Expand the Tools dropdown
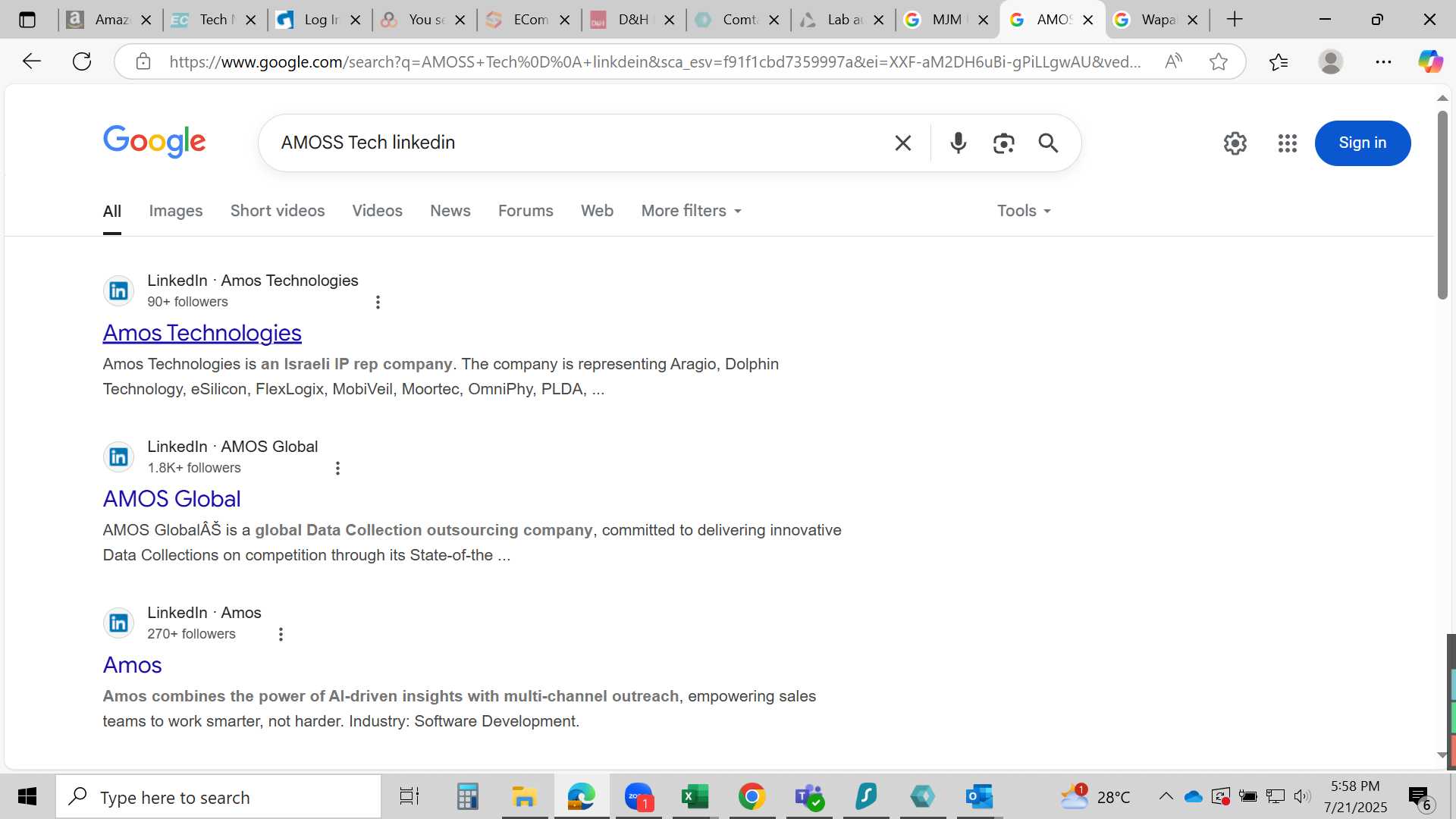The height and width of the screenshot is (819, 1456). [x=1024, y=211]
